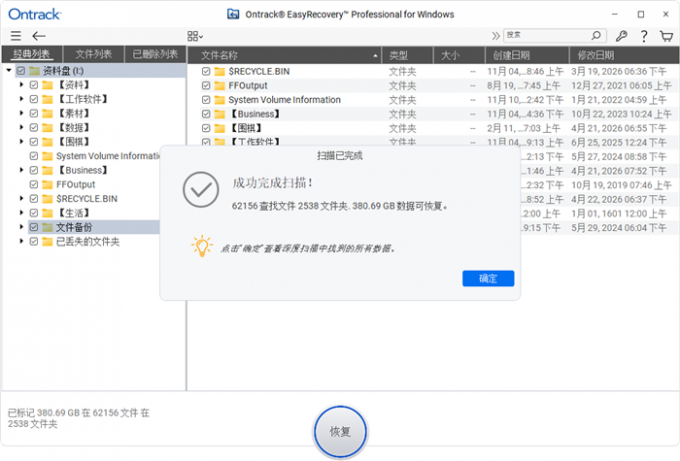Open the hamburger menu icon
Image resolution: width=680 pixels, height=461 pixels.
(x=16, y=36)
